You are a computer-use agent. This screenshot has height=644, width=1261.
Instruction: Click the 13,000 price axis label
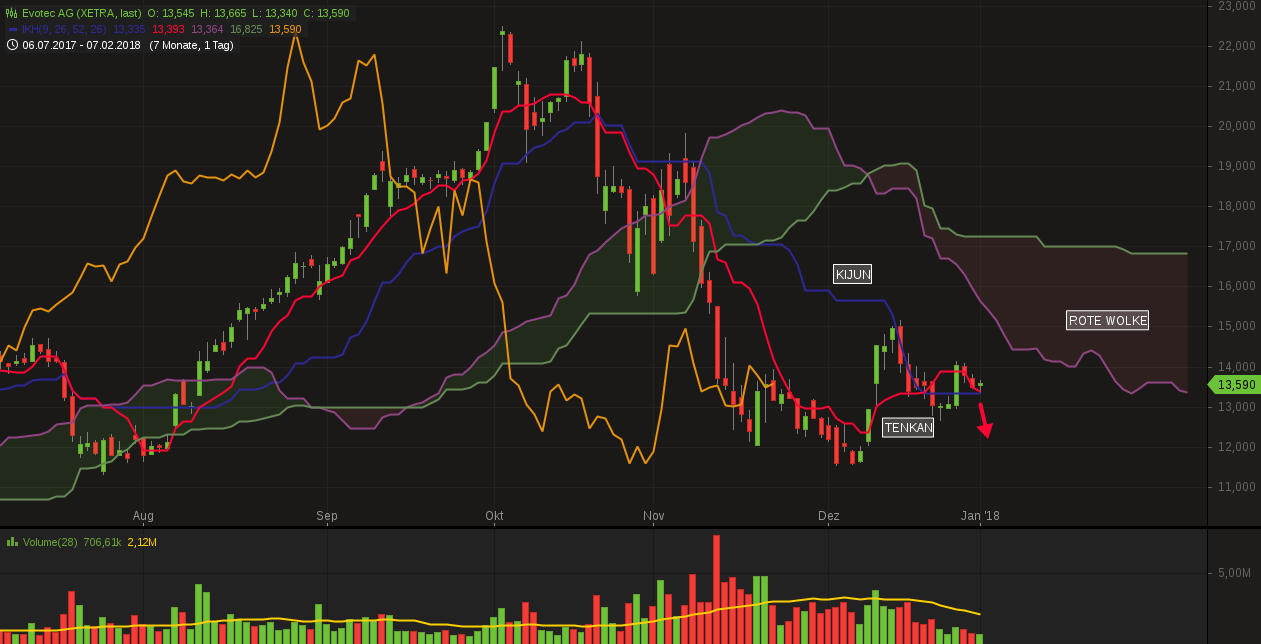click(1237, 407)
